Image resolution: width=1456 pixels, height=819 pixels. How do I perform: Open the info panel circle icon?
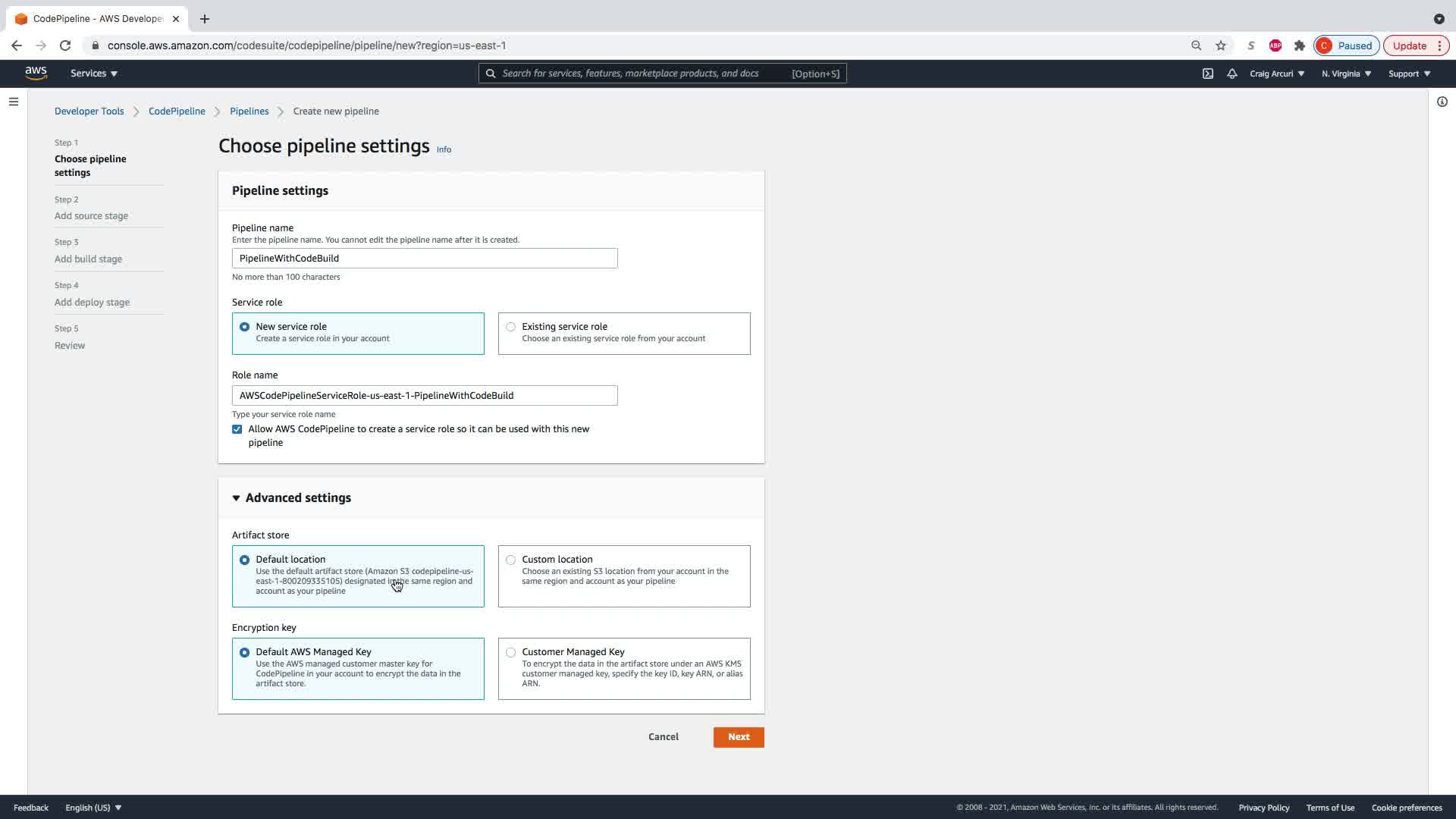[x=1442, y=102]
